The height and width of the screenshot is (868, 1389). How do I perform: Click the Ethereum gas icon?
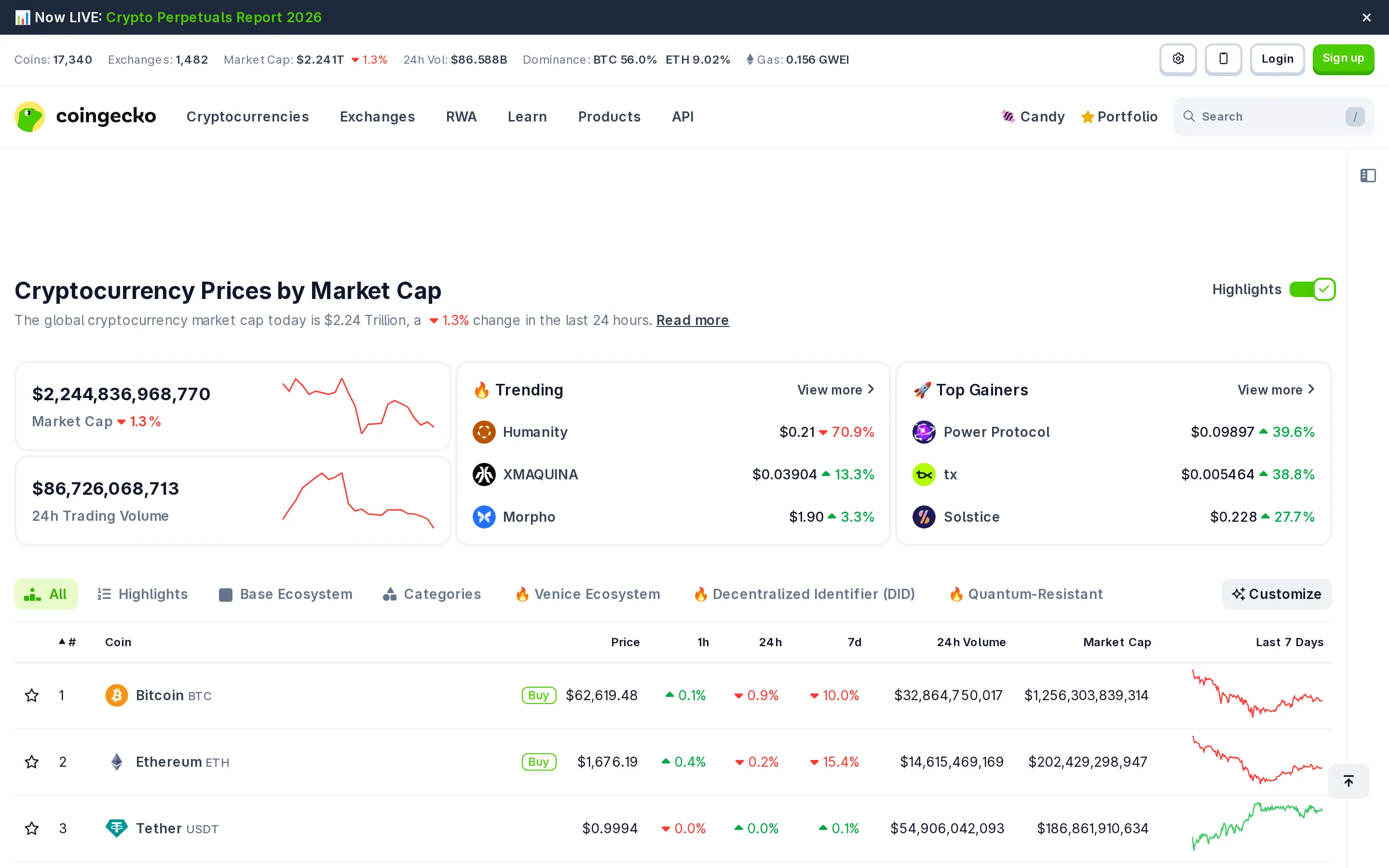749,60
